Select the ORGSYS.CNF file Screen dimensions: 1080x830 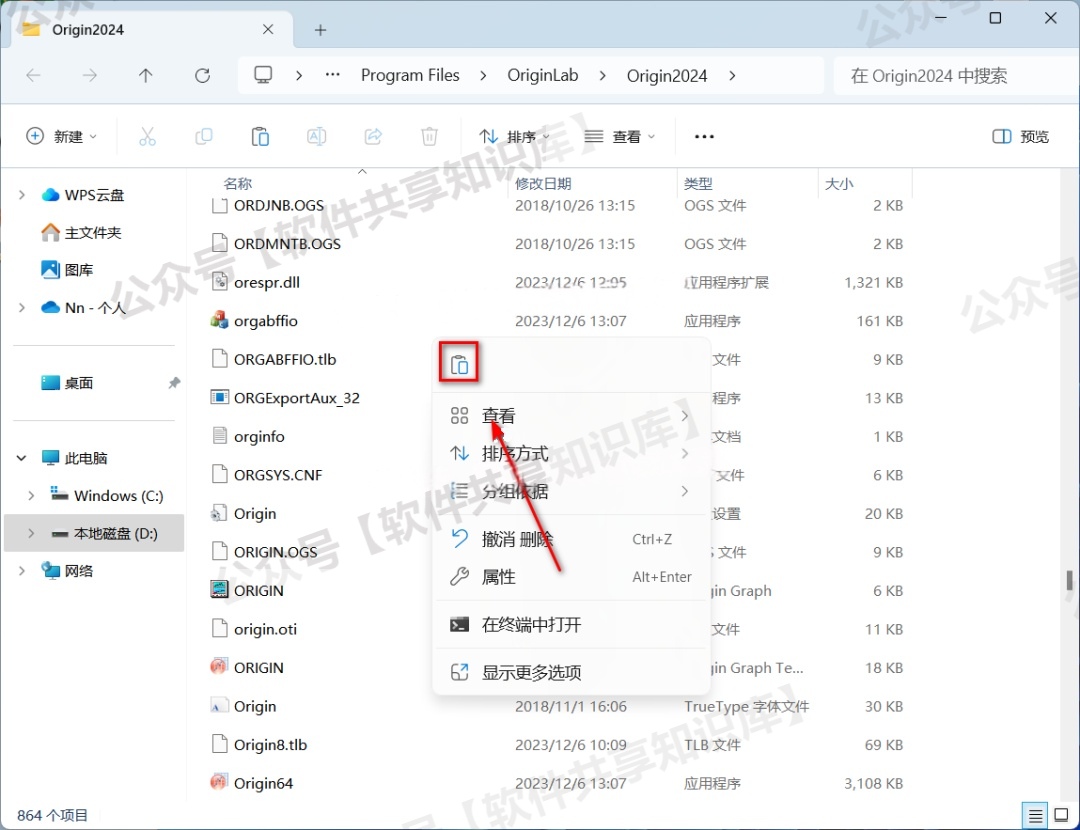pos(267,475)
